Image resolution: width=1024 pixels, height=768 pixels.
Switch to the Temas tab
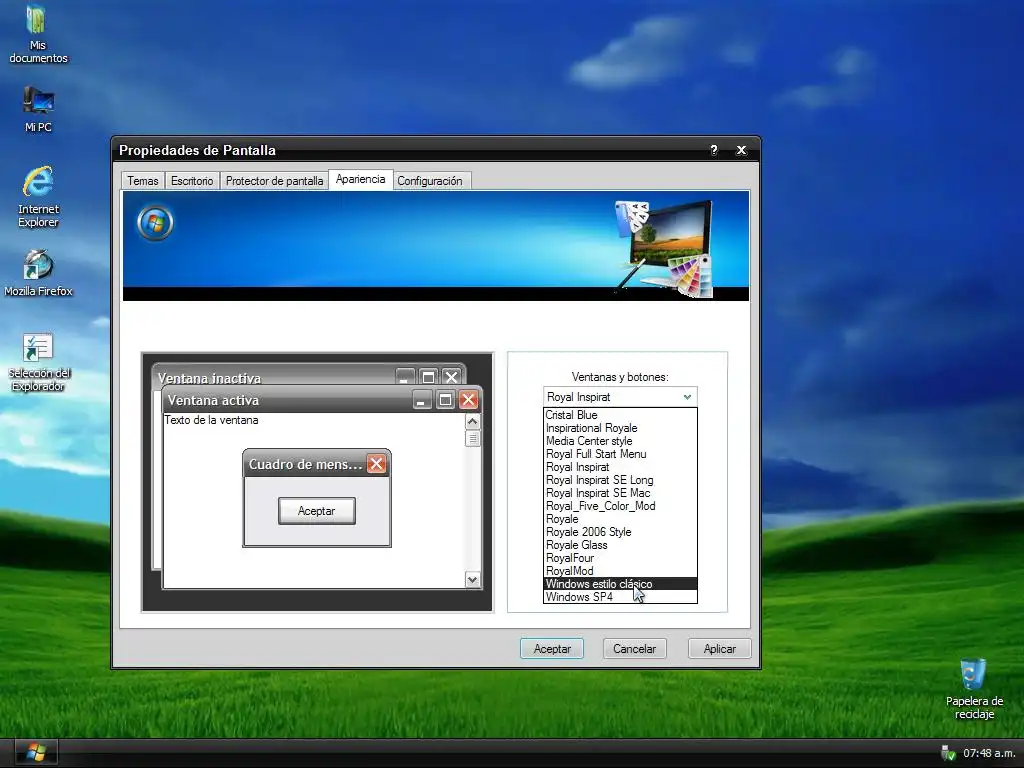coord(142,181)
